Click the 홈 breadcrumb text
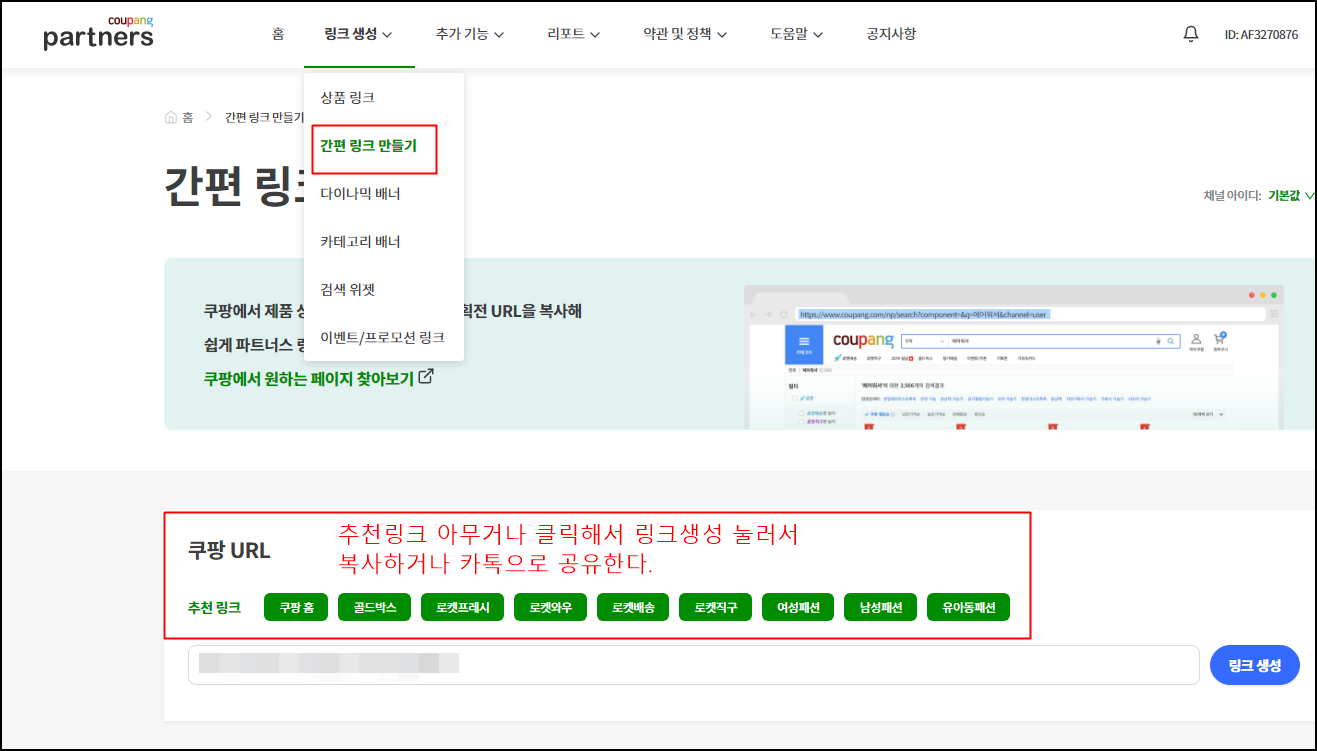 point(188,117)
